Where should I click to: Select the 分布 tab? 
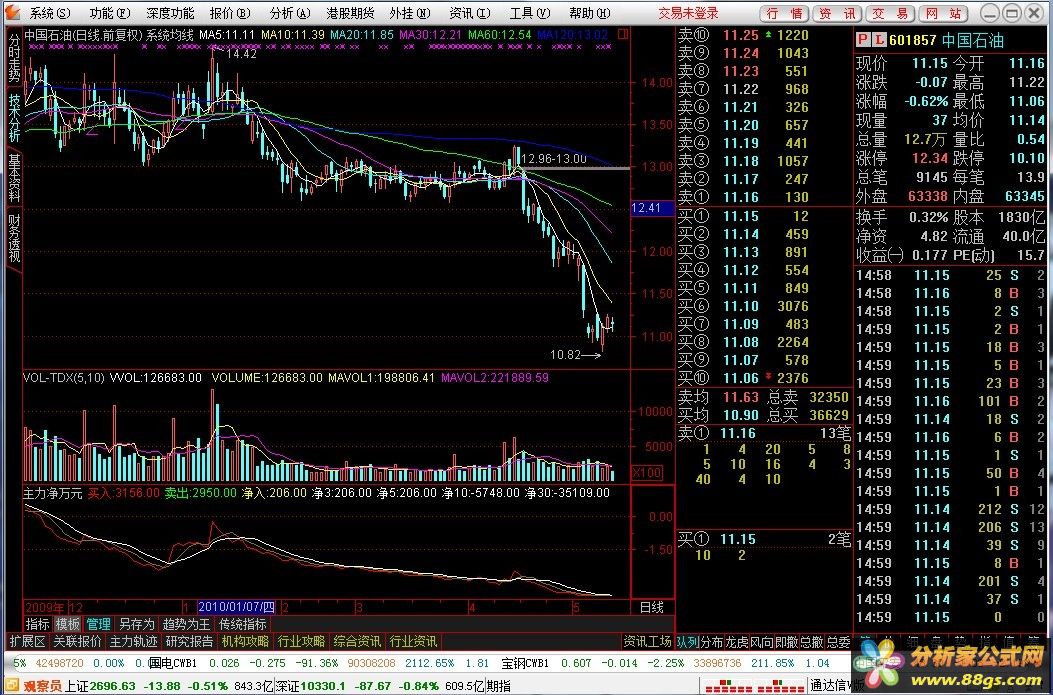(712, 642)
